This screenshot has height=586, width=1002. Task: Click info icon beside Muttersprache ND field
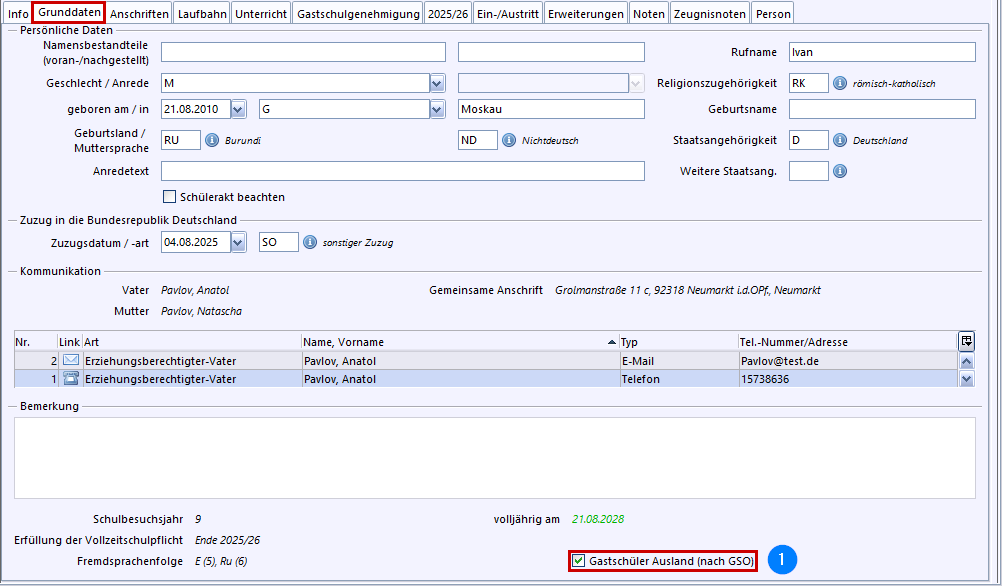click(508, 141)
